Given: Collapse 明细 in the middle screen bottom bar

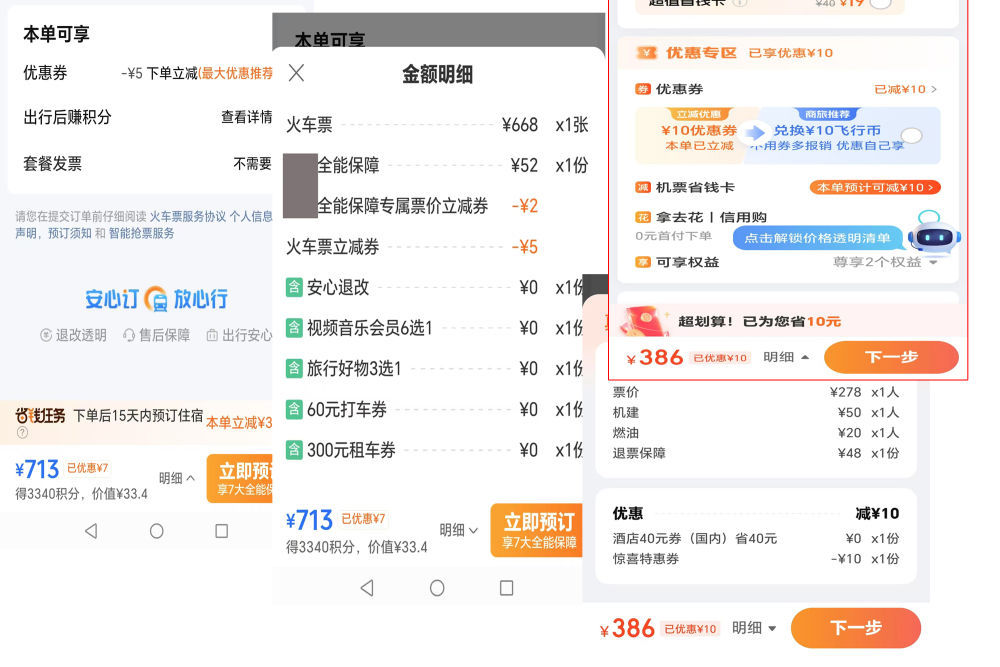Looking at the screenshot, I should (x=459, y=530).
